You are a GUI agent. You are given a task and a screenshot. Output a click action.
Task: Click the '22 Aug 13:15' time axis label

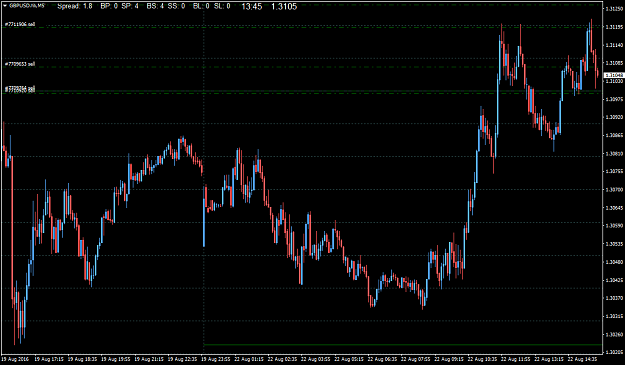point(548,359)
